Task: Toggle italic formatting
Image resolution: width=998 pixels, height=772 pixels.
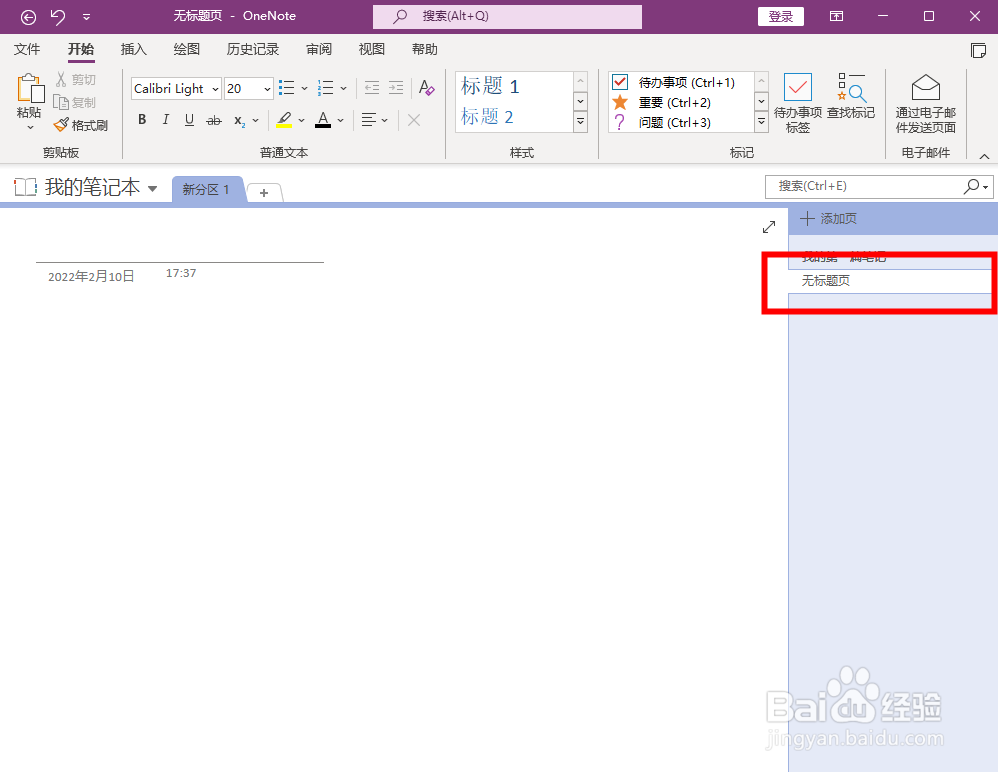Action: pyautogui.click(x=165, y=120)
